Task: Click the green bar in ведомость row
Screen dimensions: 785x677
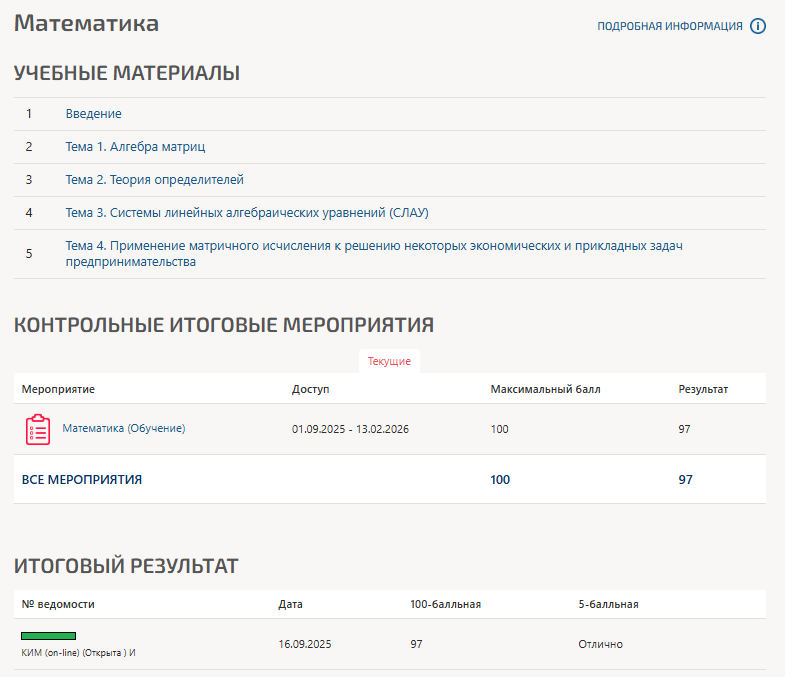Action: click(x=49, y=635)
